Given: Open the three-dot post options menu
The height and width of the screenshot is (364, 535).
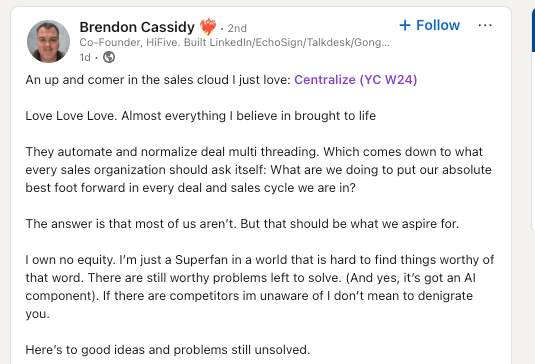Looking at the screenshot, I should (485, 25).
